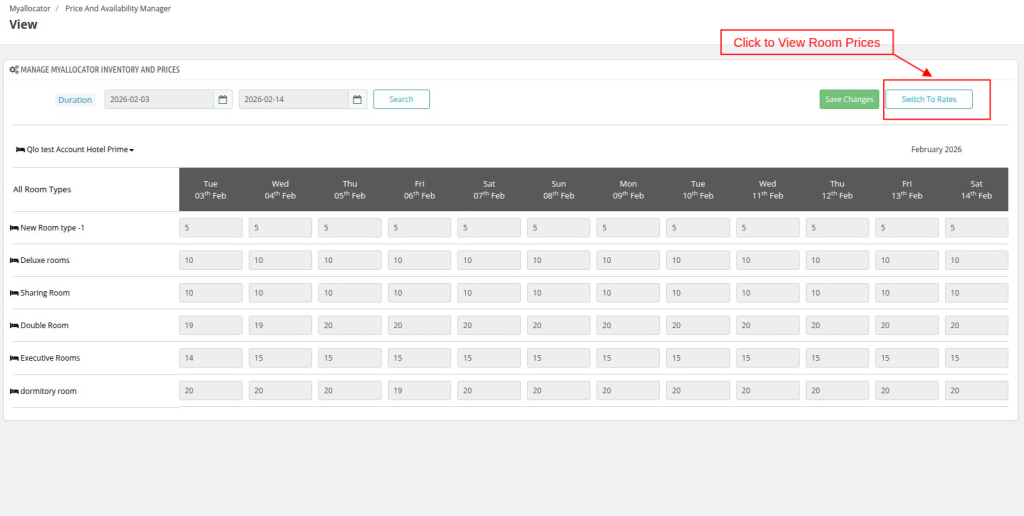Viewport: 1024px width, 516px height.
Task: Open calendar picker for start date
Action: tap(223, 99)
